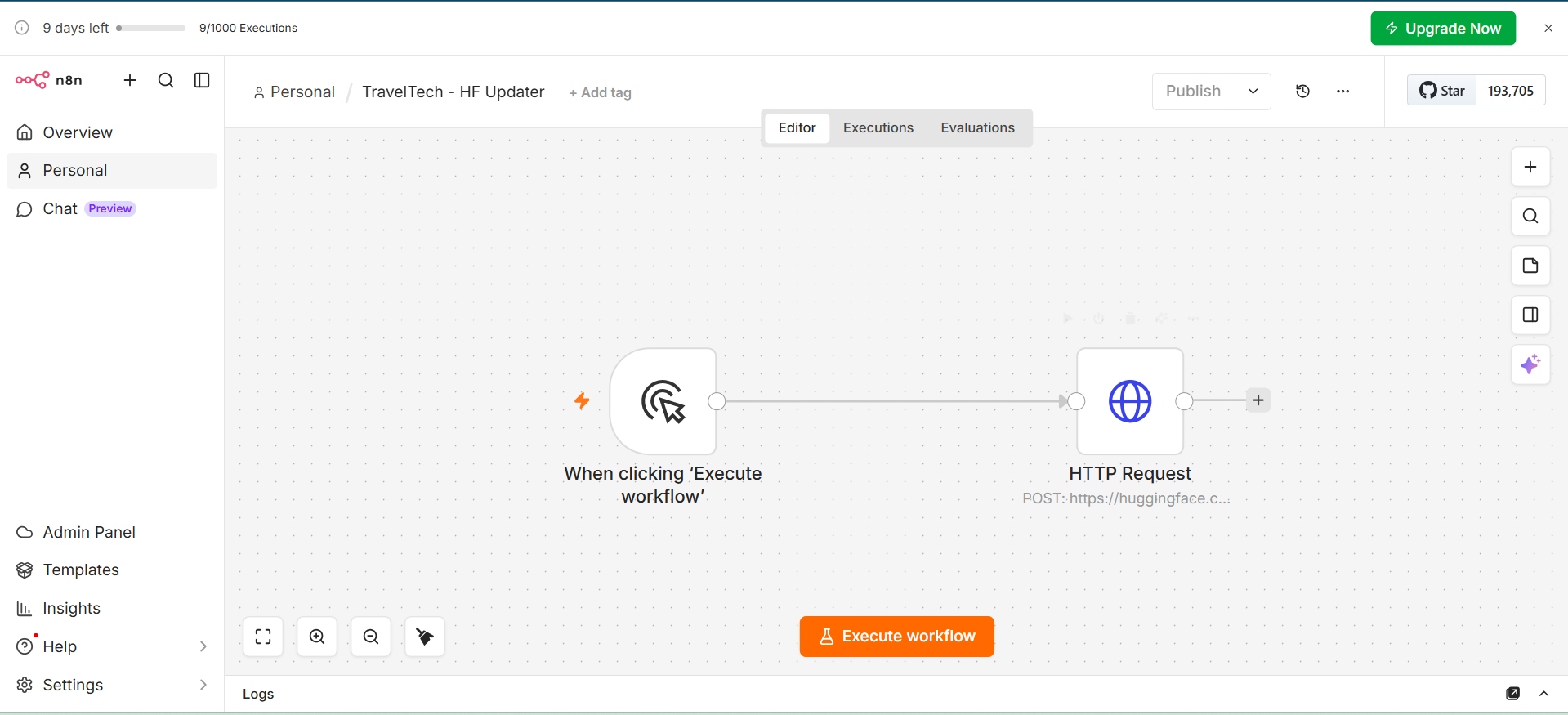Image resolution: width=1568 pixels, height=715 pixels.
Task: Switch to the Editor tab
Action: coord(797,128)
